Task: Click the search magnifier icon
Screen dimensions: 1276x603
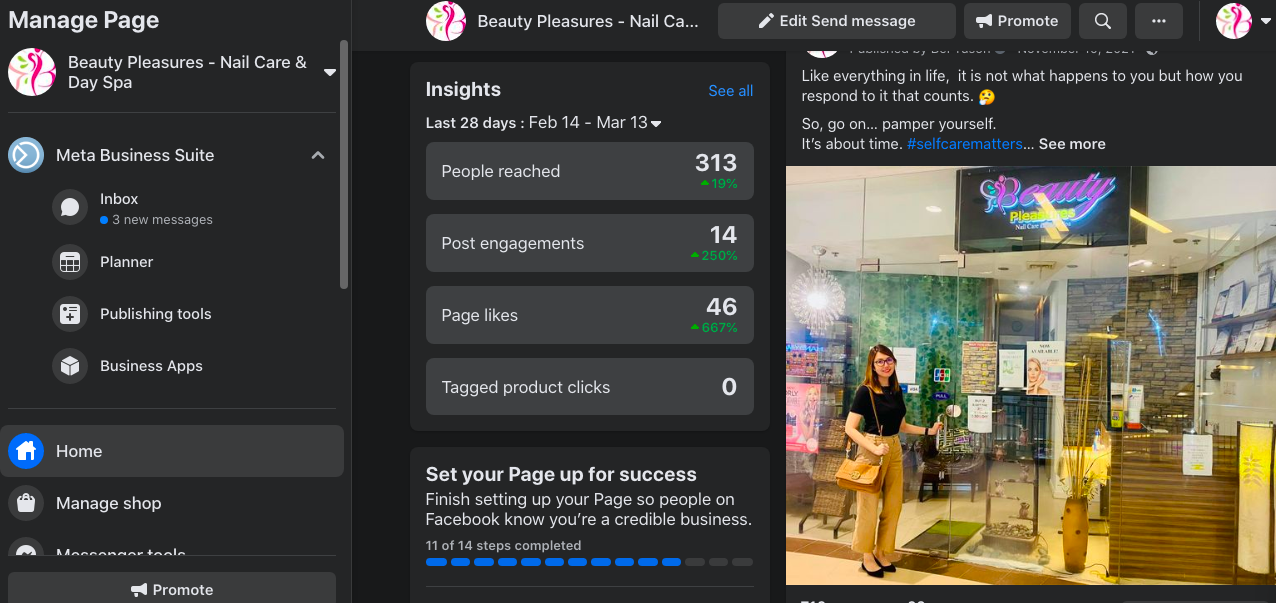Action: click(1102, 21)
